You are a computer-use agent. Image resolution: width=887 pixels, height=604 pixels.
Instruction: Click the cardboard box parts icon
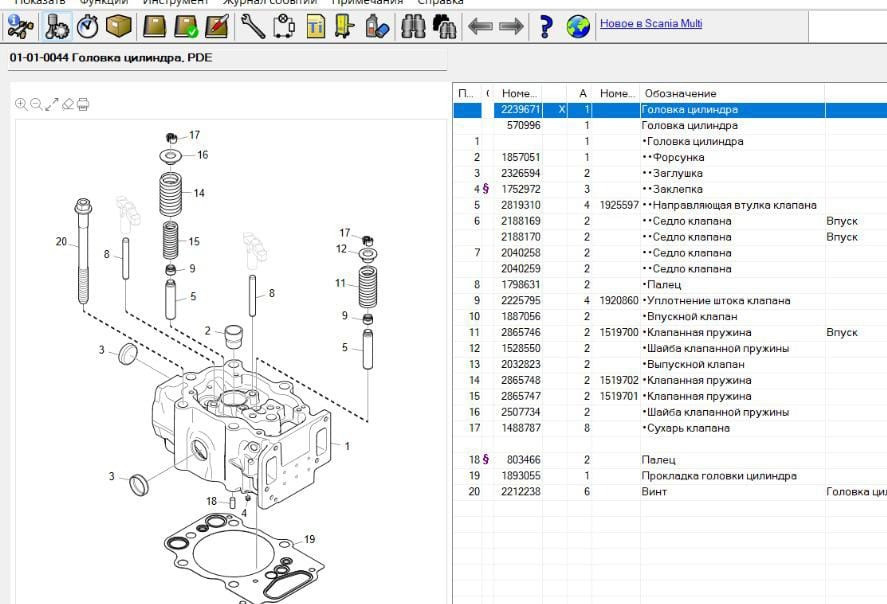119,26
